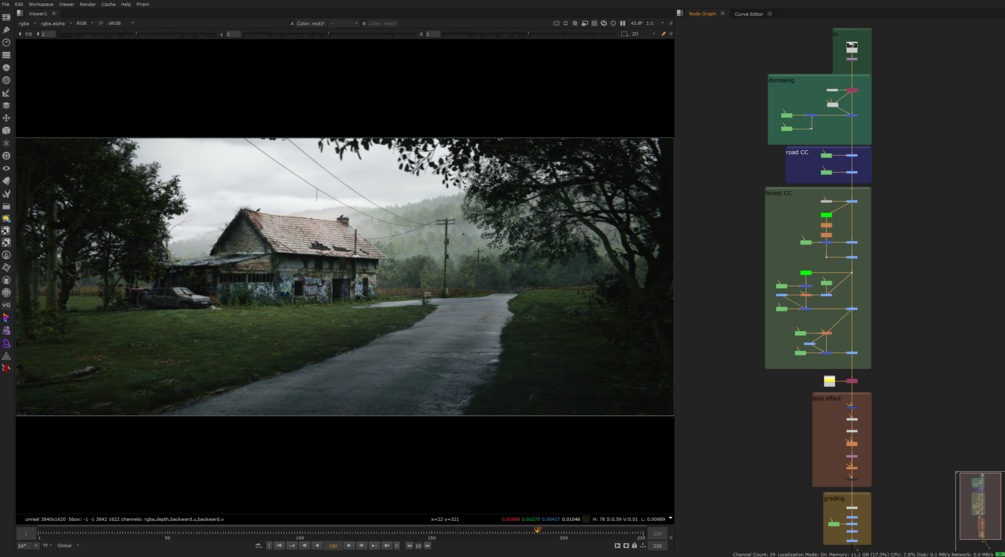Open the File menu
This screenshot has height=557, width=1005.
[x=6, y=4]
